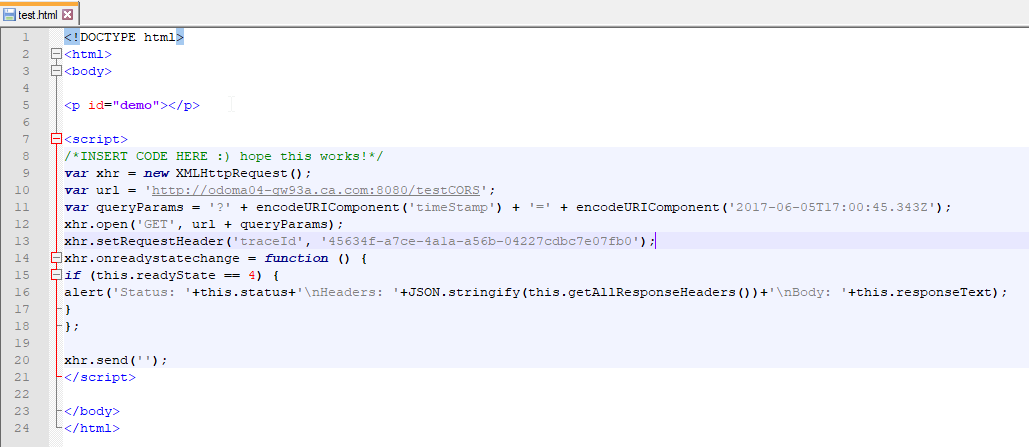Click line number 13 in the margin
The image size is (1029, 447).
click(22, 242)
